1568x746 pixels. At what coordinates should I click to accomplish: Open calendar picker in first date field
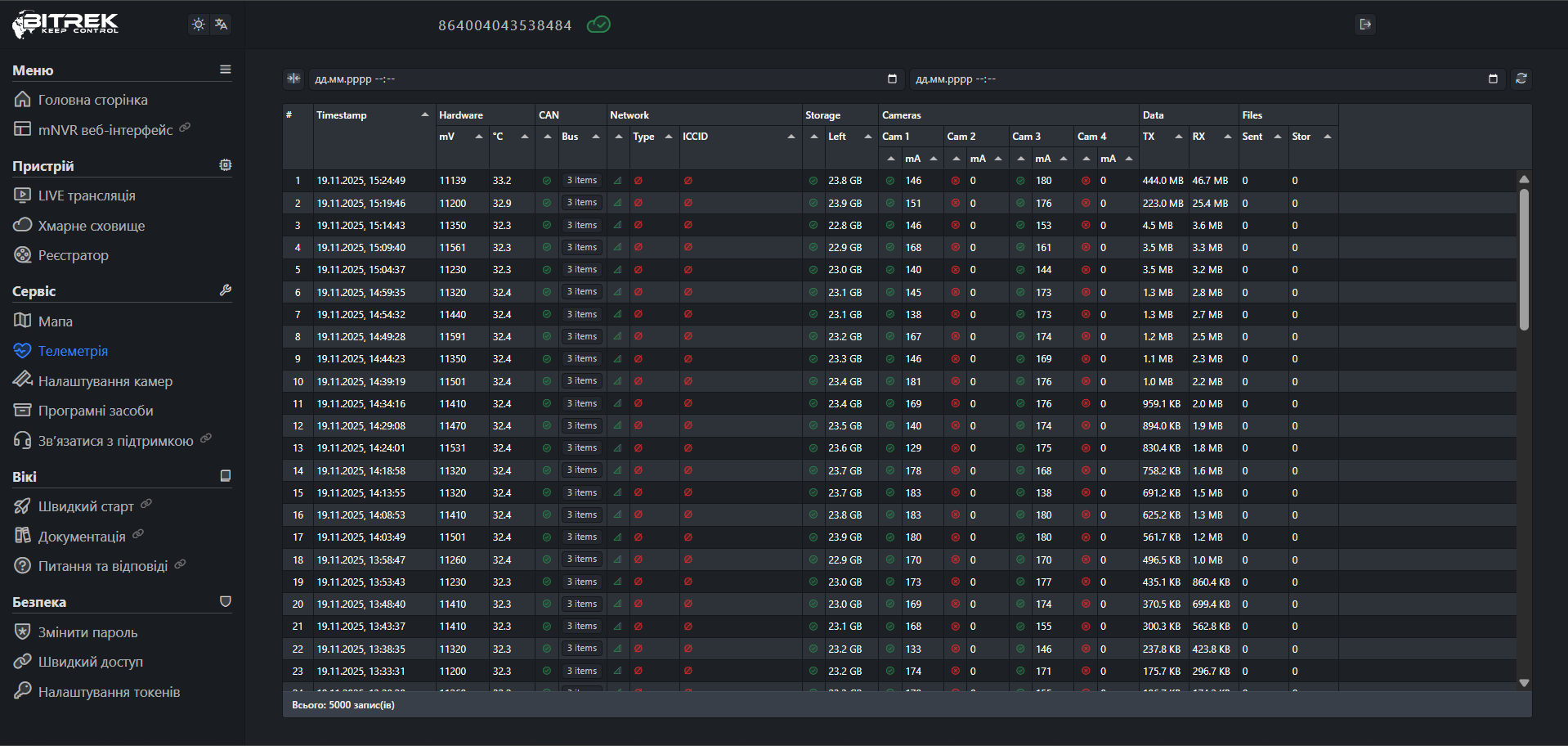coord(892,79)
